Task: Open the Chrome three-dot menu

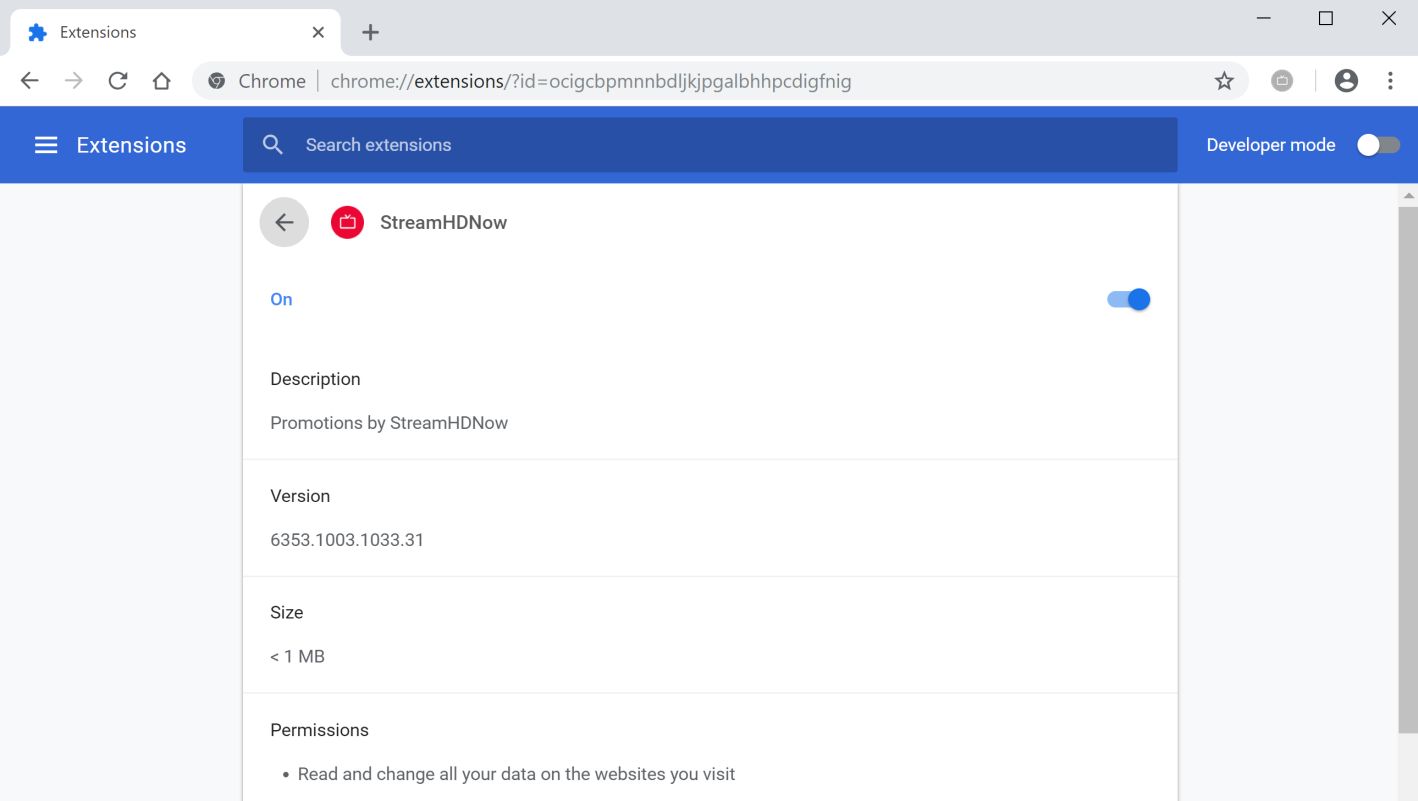Action: pyautogui.click(x=1390, y=81)
